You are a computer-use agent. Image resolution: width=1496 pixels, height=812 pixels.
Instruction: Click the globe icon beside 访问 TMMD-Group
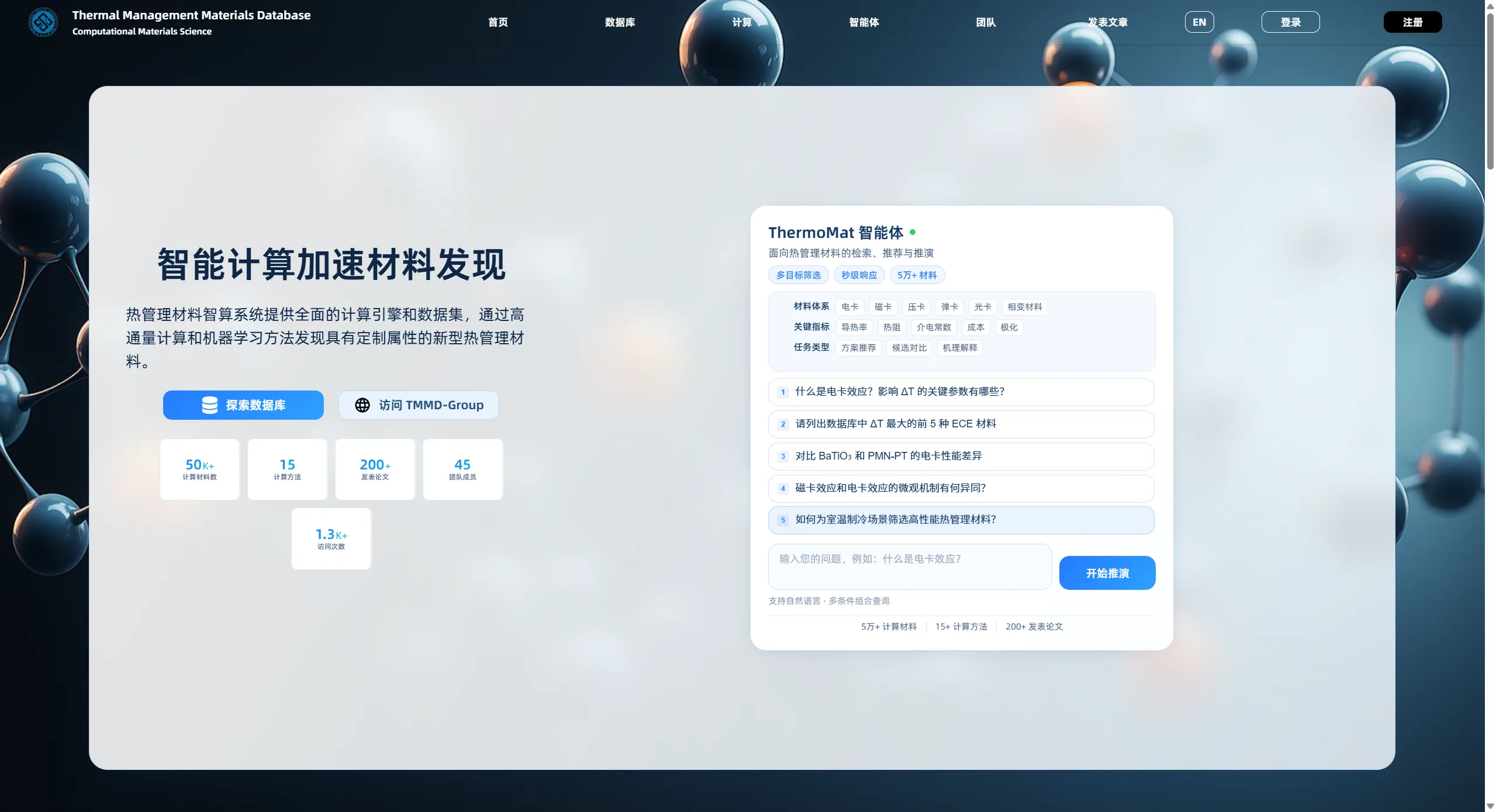tap(362, 405)
